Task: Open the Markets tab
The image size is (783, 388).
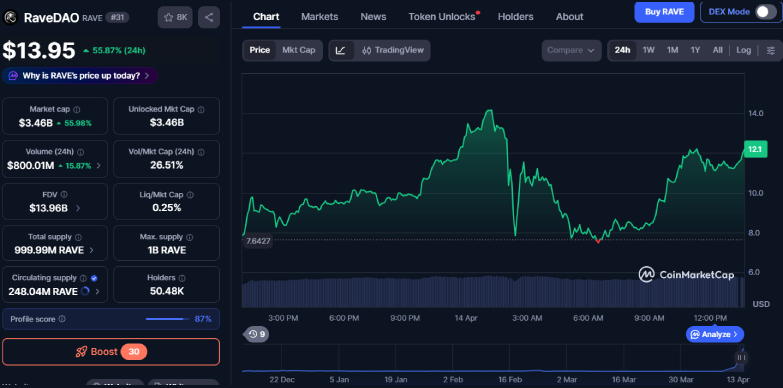Action: [x=320, y=16]
